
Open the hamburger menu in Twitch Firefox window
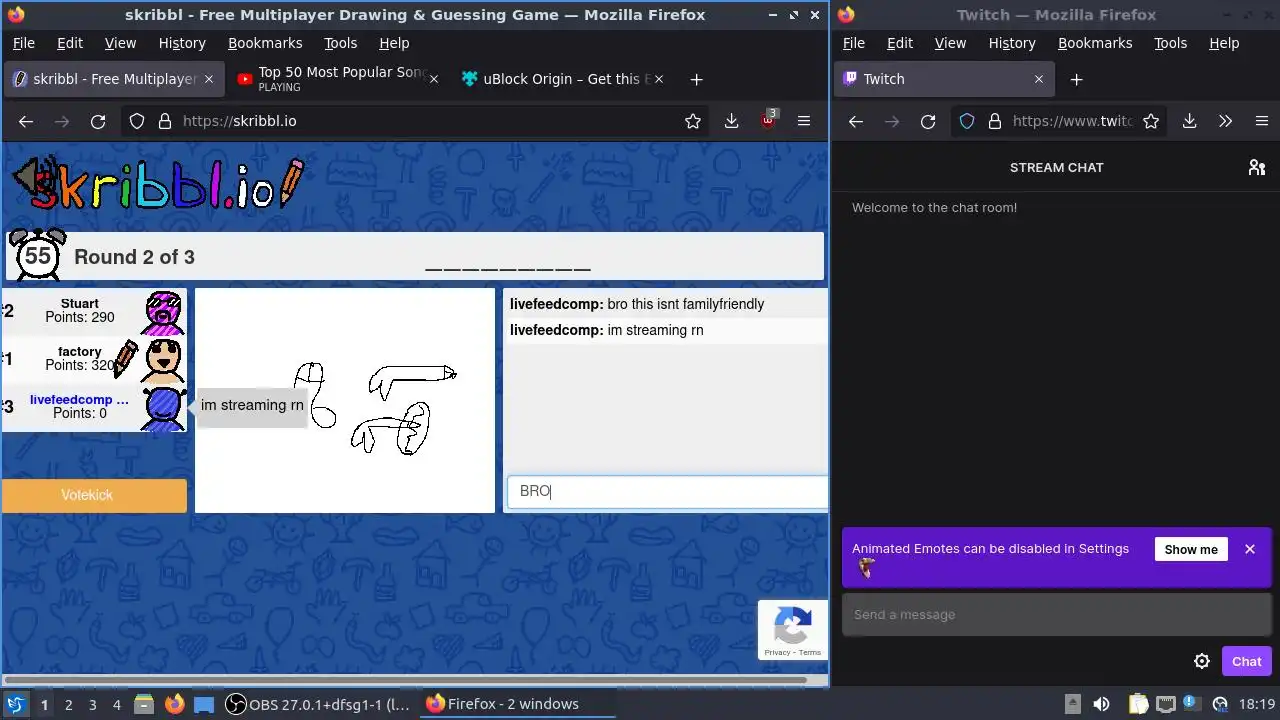(x=1261, y=121)
